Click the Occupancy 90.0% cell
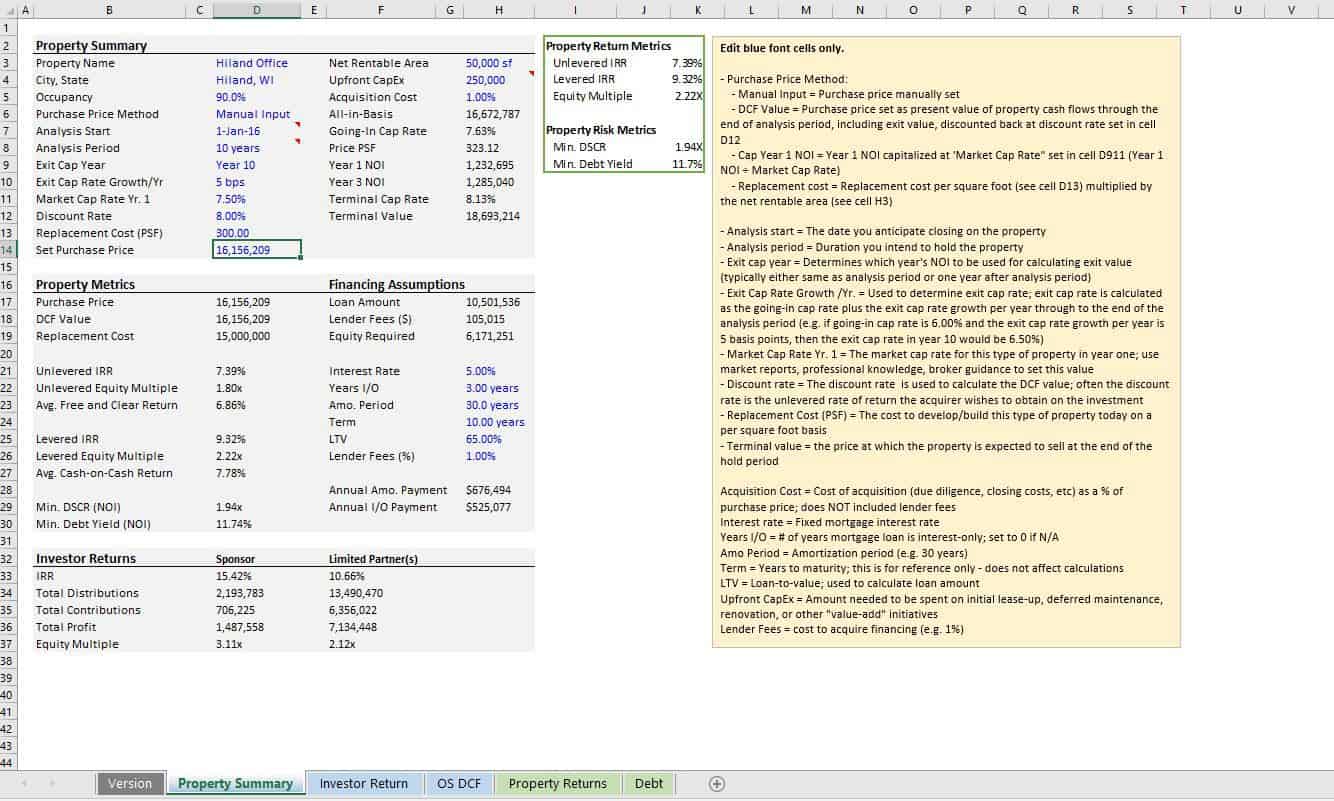1334x801 pixels. tap(231, 97)
